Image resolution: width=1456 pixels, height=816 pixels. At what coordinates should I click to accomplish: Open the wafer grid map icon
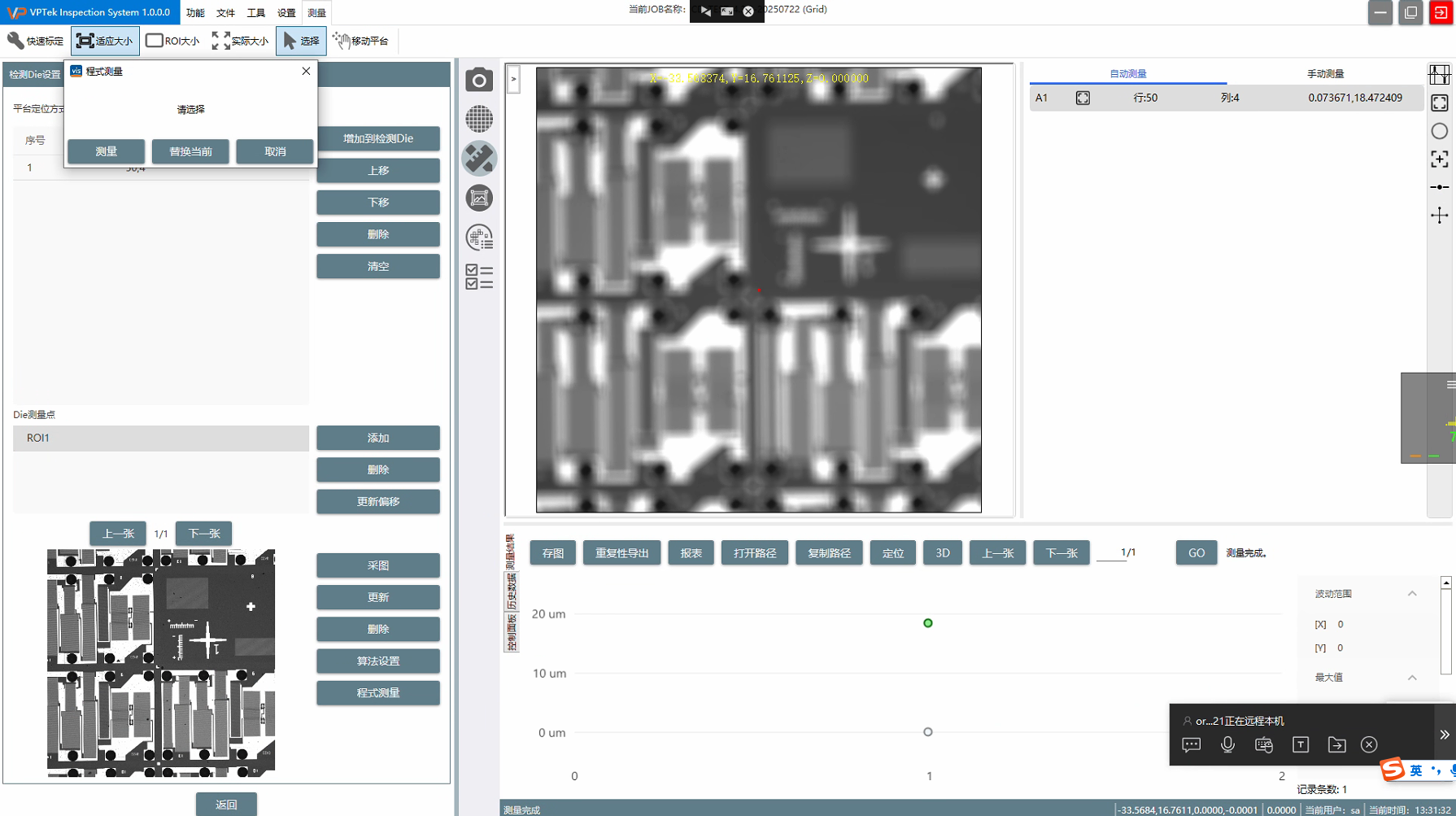[x=479, y=119]
